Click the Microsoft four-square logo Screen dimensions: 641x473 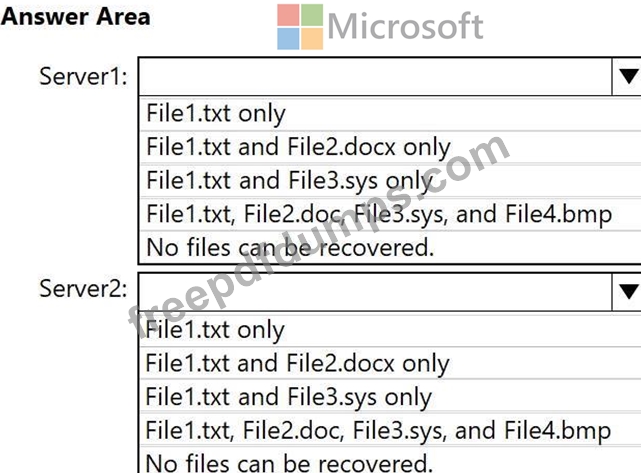(x=299, y=26)
